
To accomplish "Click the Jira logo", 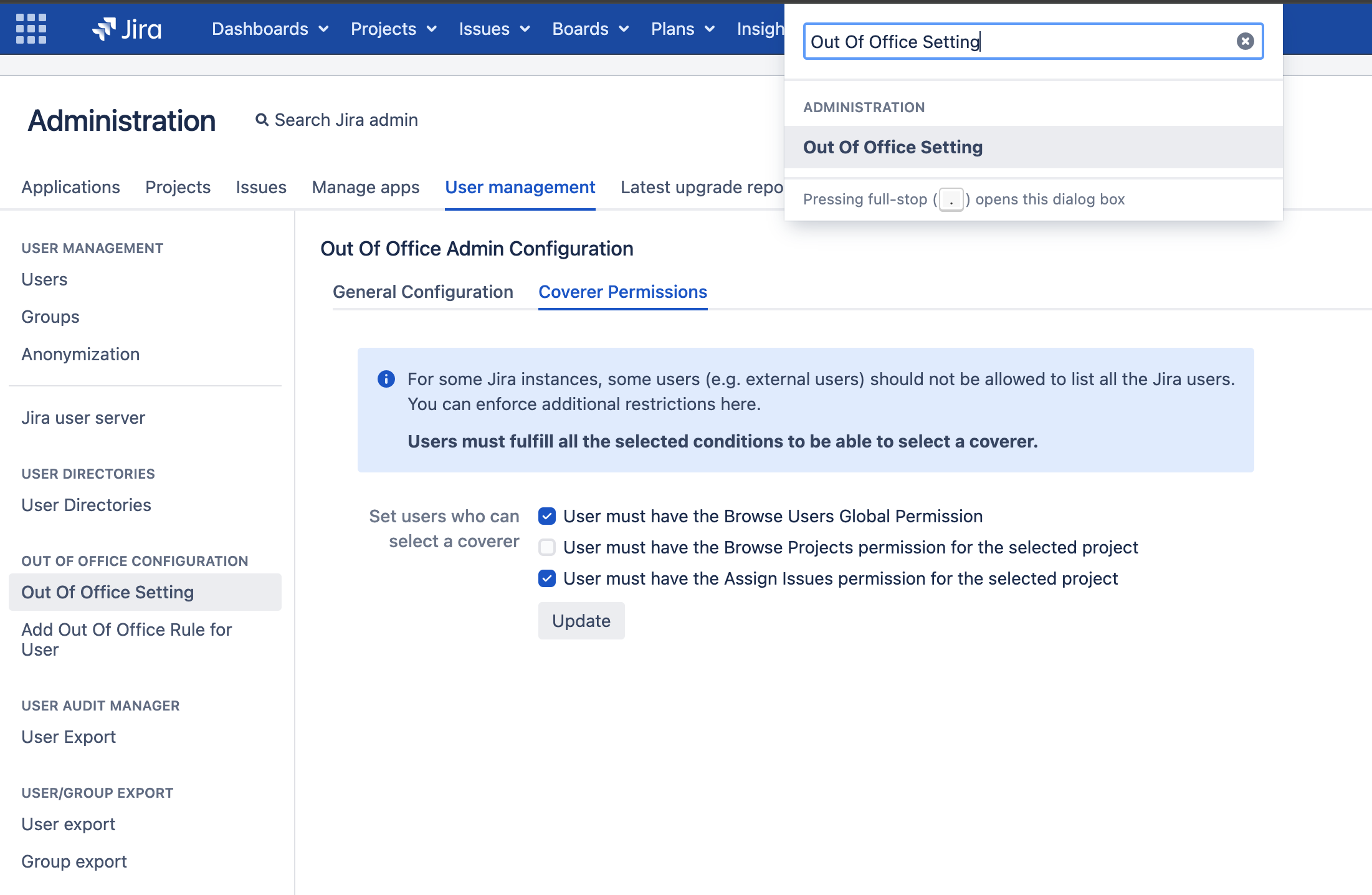I will pos(127,29).
